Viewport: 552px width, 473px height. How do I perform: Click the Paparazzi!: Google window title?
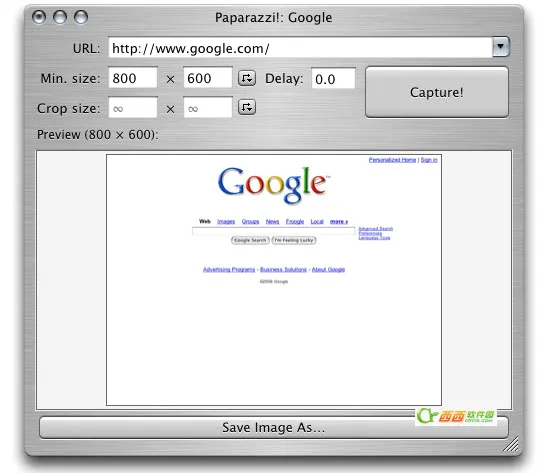[274, 18]
